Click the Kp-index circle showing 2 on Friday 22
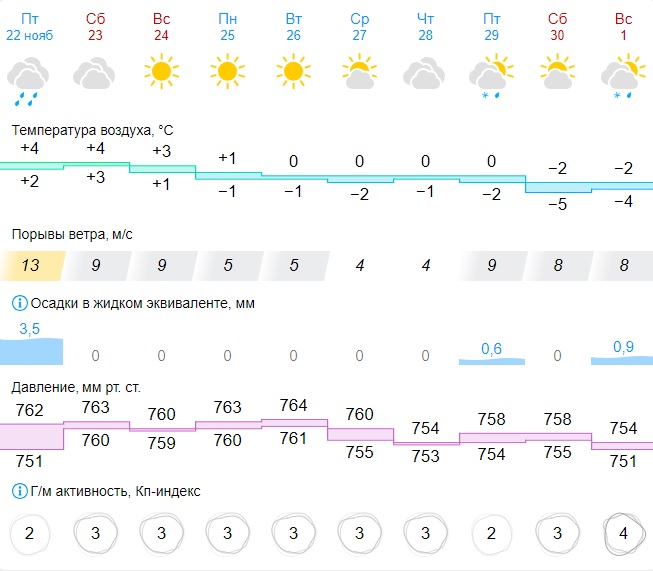653x571 pixels. (x=30, y=533)
